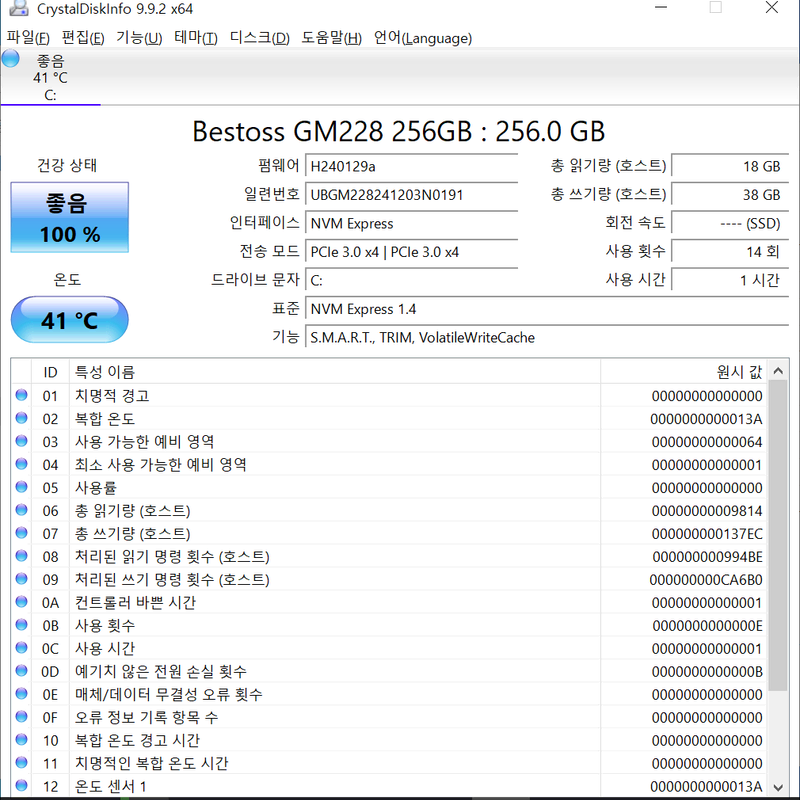Click the 좋음 100 % health status button
This screenshot has width=800, height=800.
69,217
